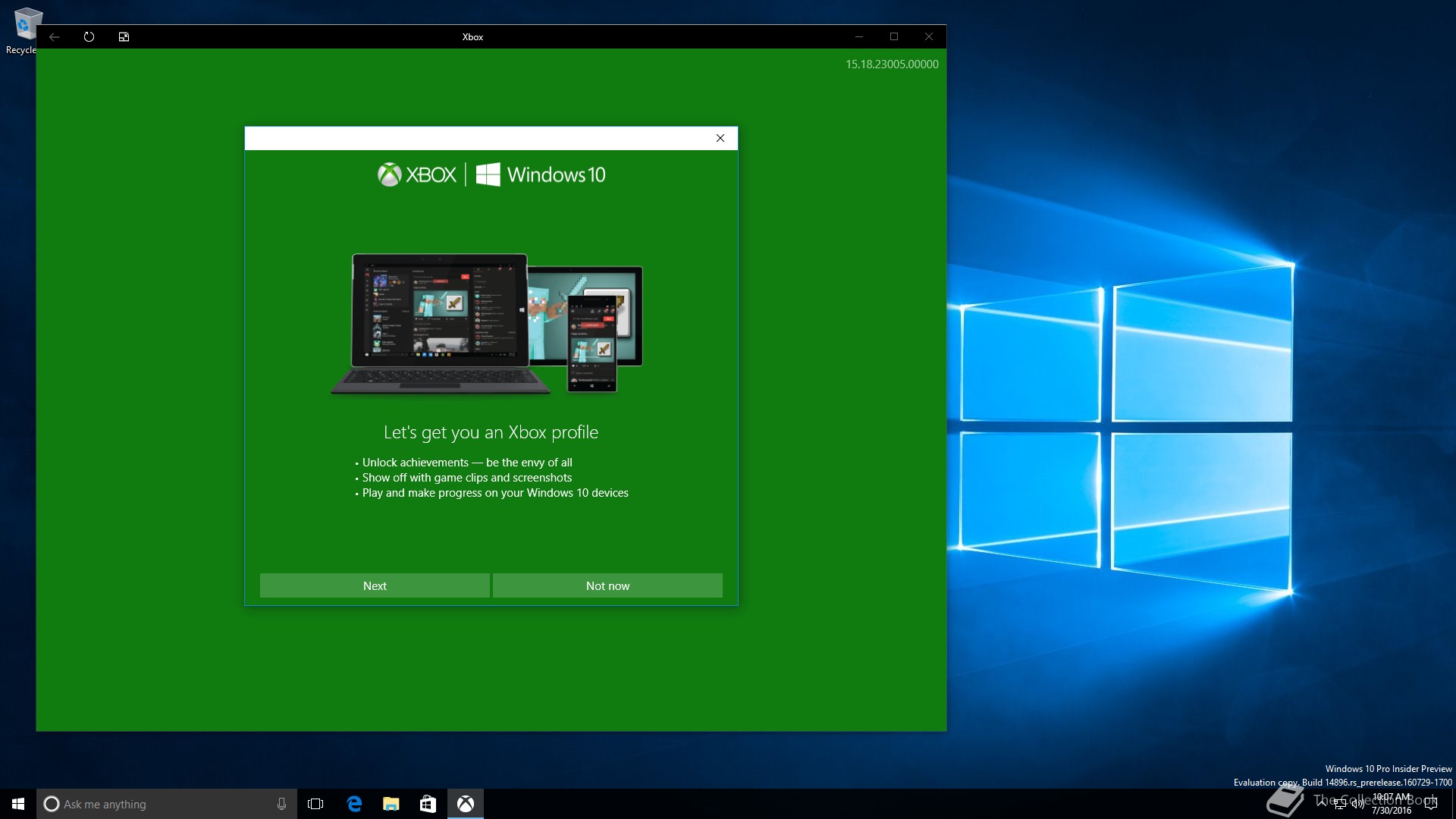The height and width of the screenshot is (819, 1456).
Task: Choose Not now in Xbox profile dialog
Action: [x=607, y=585]
